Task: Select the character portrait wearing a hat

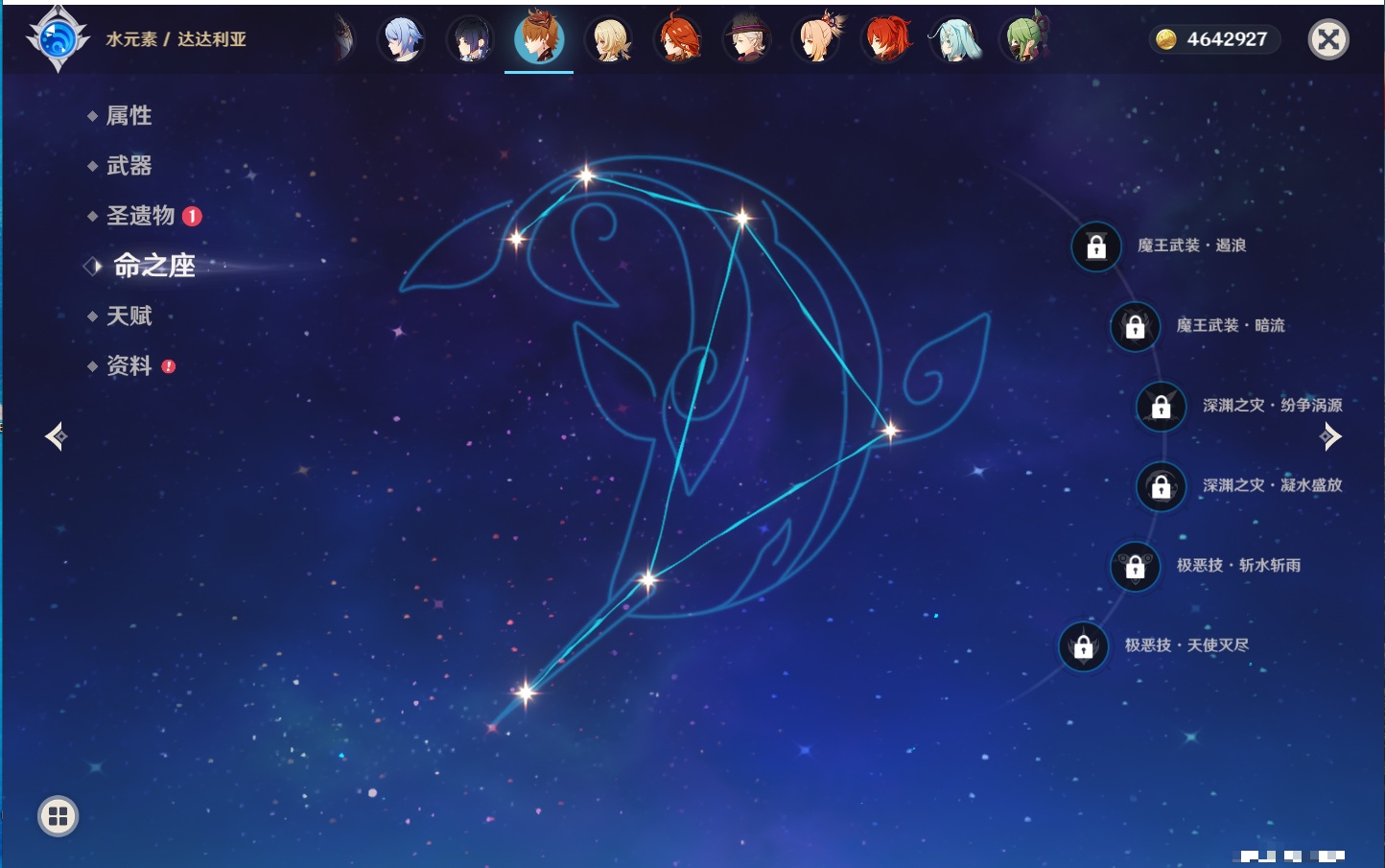Action: (x=746, y=39)
